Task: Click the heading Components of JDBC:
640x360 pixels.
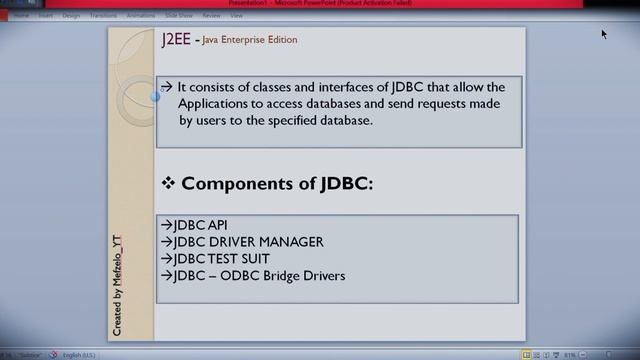Action: tap(277, 183)
